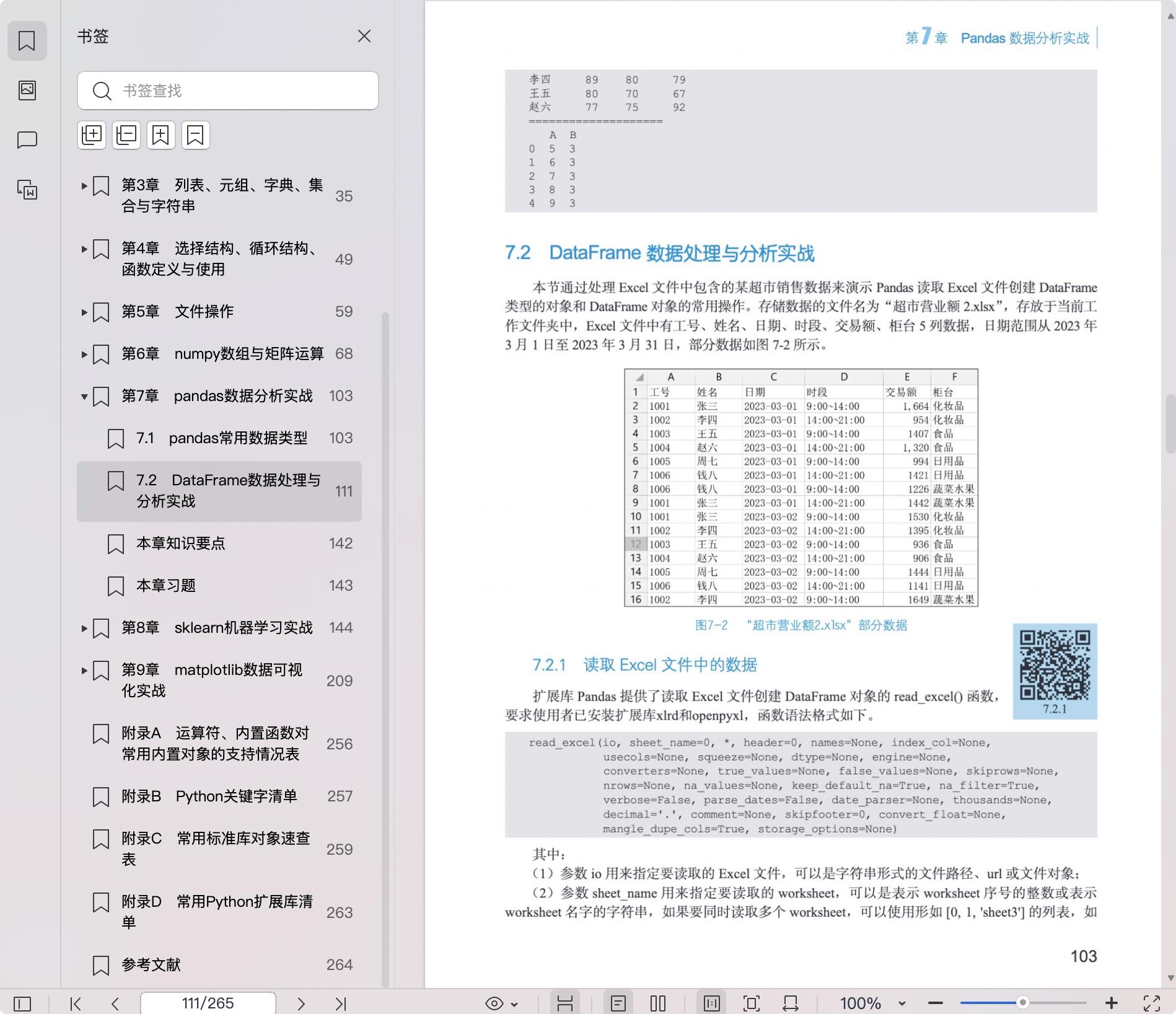Go to the next page
This screenshot has width=1176, height=1014.
click(301, 1003)
